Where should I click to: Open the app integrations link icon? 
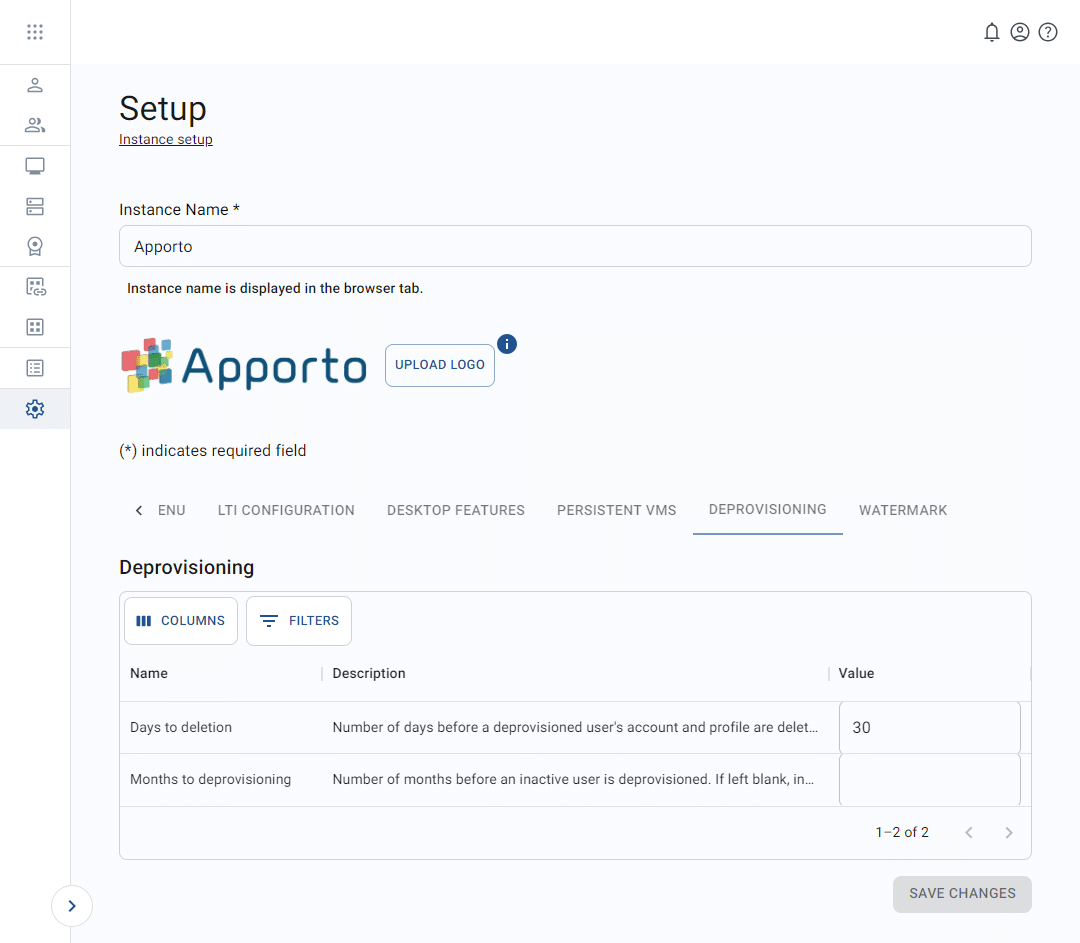35,286
